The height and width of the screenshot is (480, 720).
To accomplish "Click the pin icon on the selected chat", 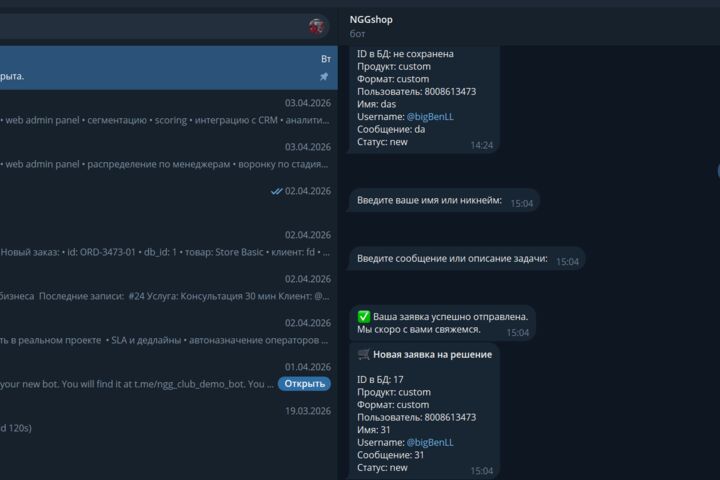I will click(x=324, y=76).
